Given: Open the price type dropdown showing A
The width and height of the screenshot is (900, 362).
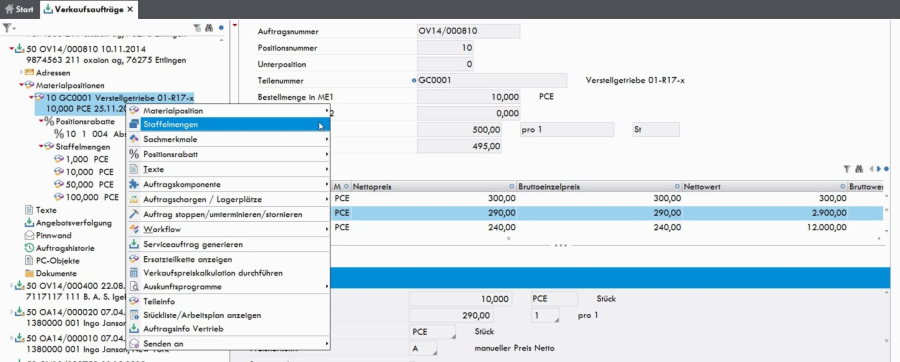Looking at the screenshot, I should [x=424, y=348].
